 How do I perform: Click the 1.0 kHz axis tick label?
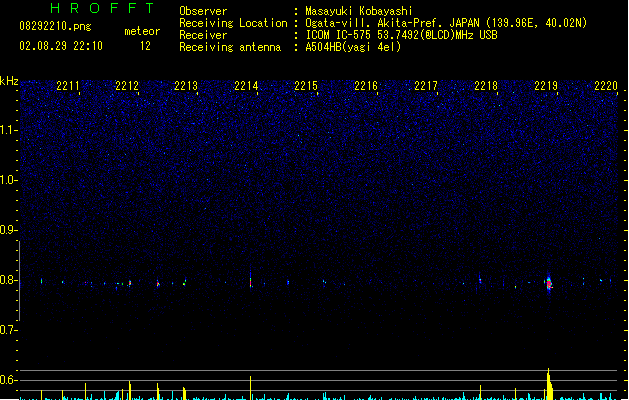[x=8, y=180]
